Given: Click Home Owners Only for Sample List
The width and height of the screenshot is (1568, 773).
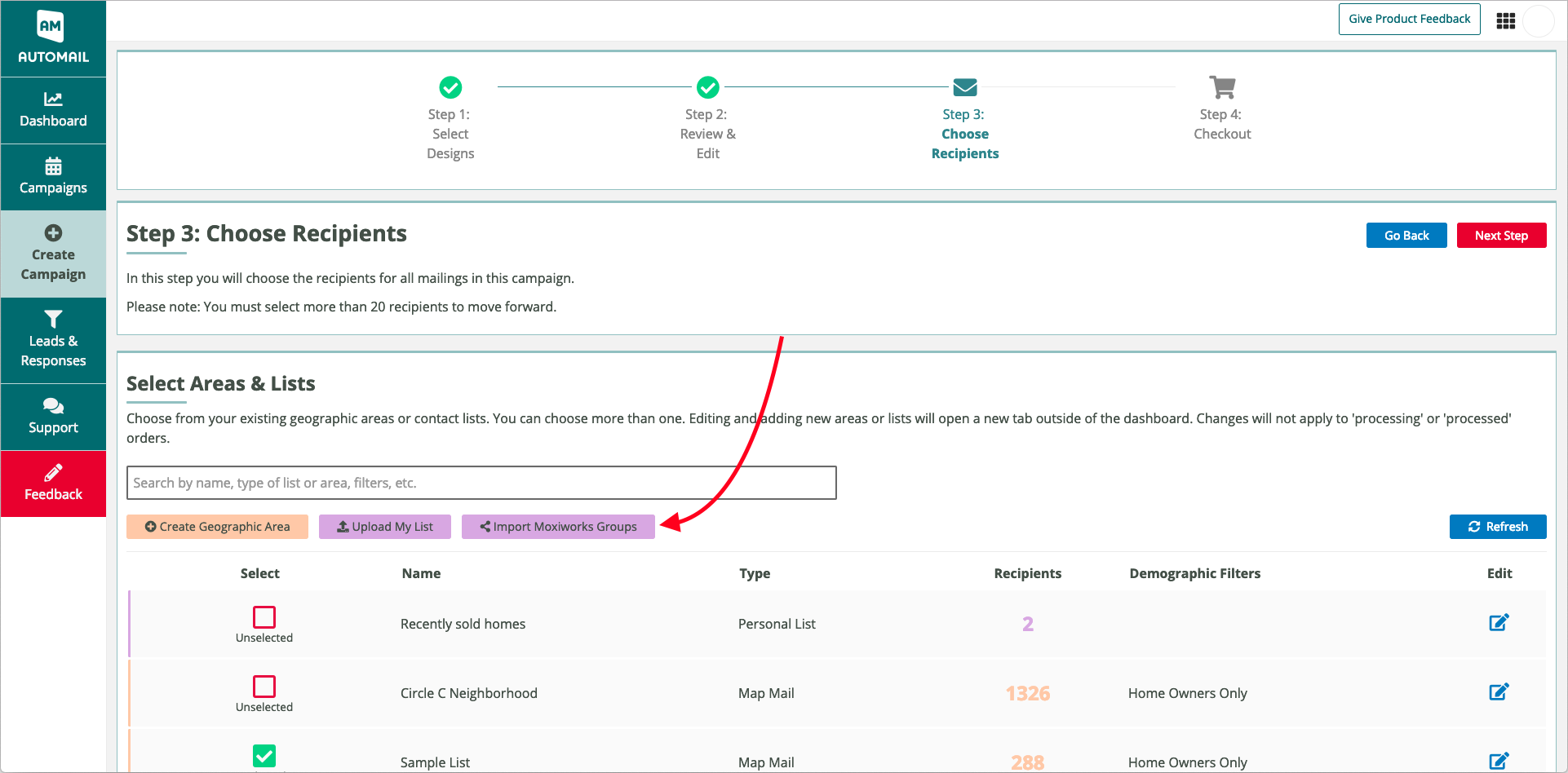Looking at the screenshot, I should click(x=1187, y=762).
